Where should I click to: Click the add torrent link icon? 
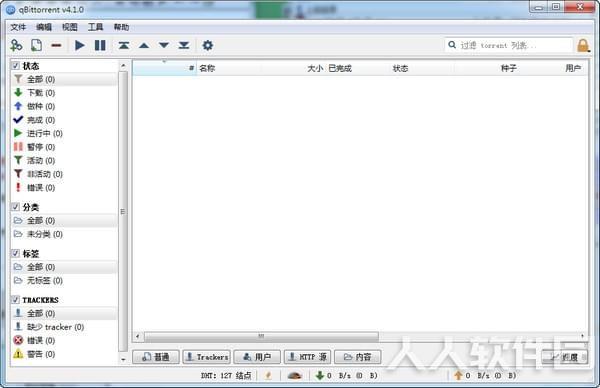coord(16,46)
